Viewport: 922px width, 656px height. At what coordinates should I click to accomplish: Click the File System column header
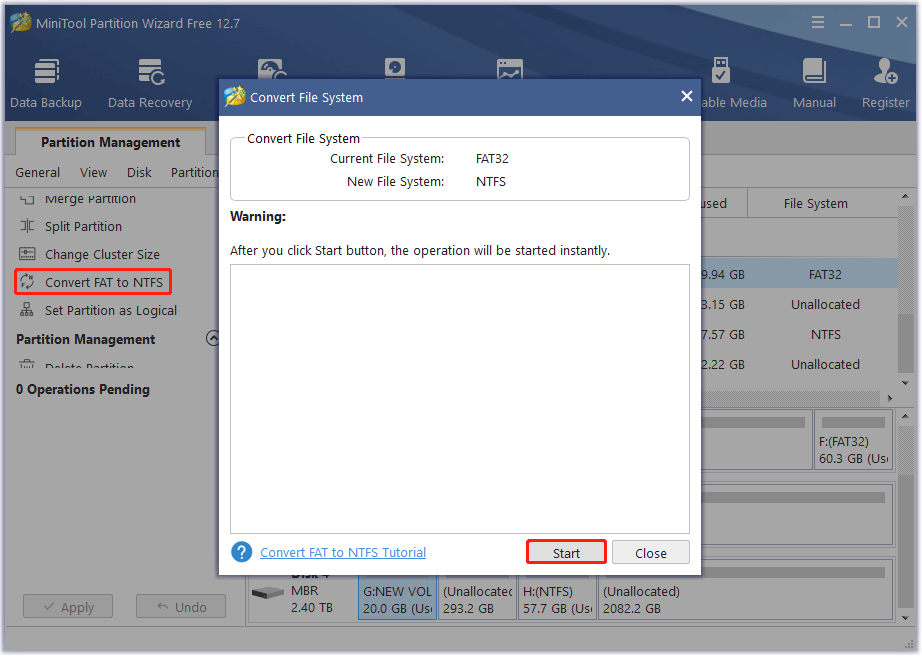(x=815, y=203)
